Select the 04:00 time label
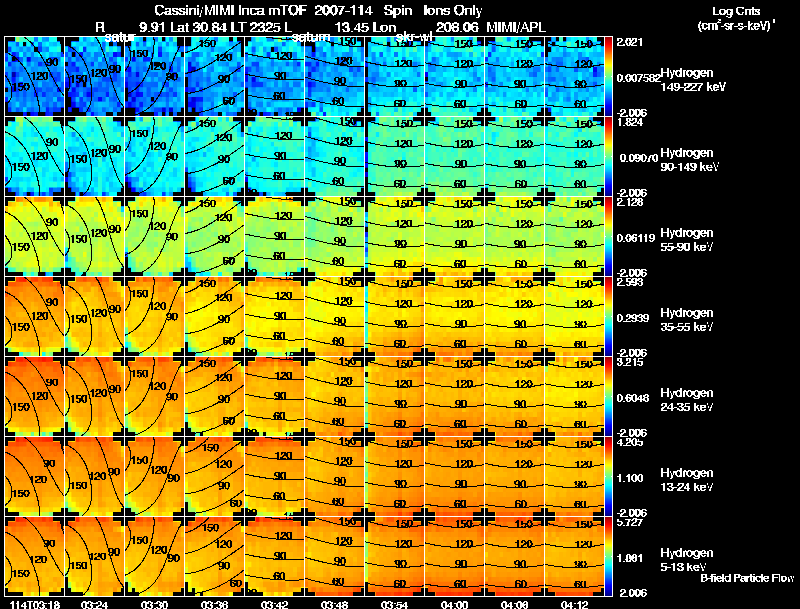 click(x=454, y=605)
